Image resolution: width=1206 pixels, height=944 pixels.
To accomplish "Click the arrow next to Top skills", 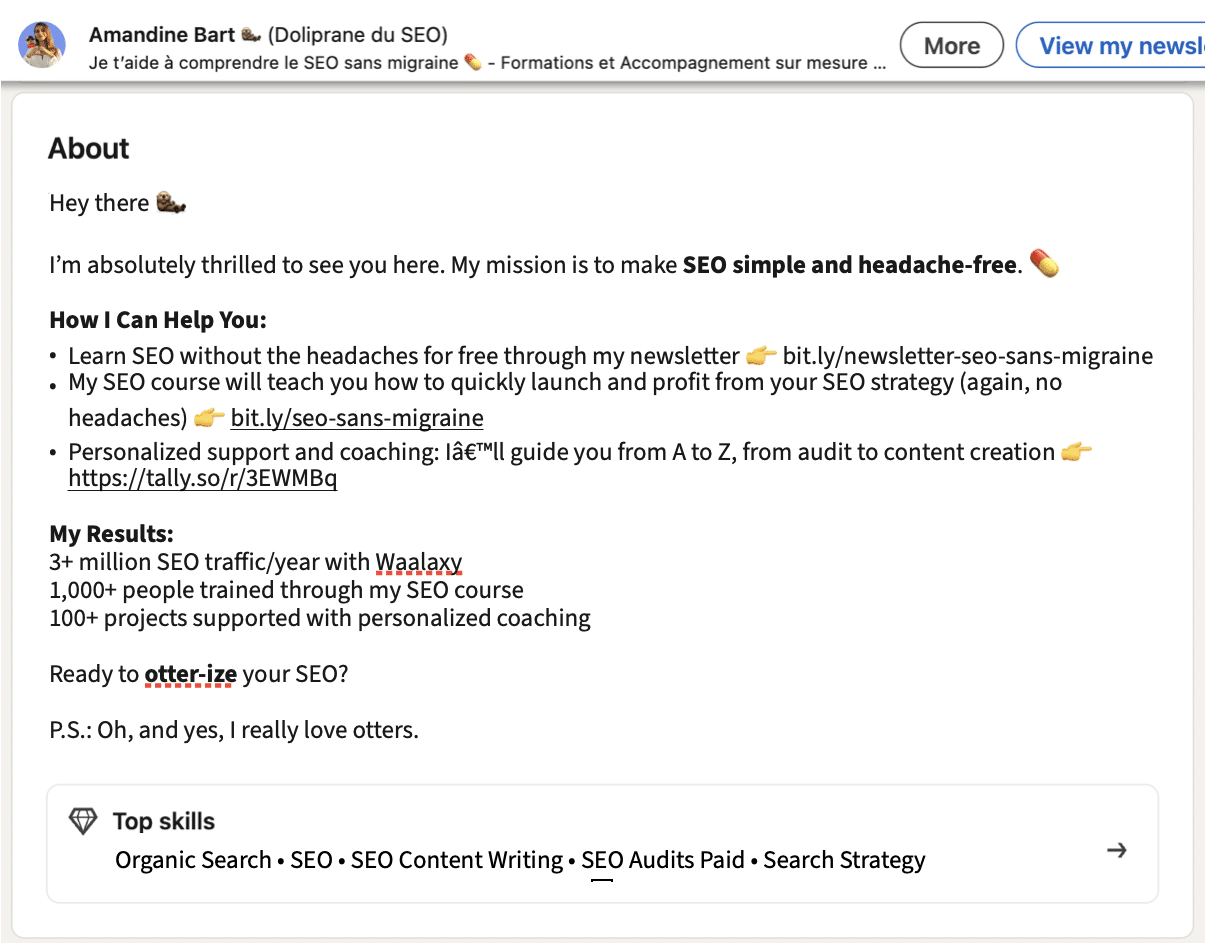I will coord(1117,849).
